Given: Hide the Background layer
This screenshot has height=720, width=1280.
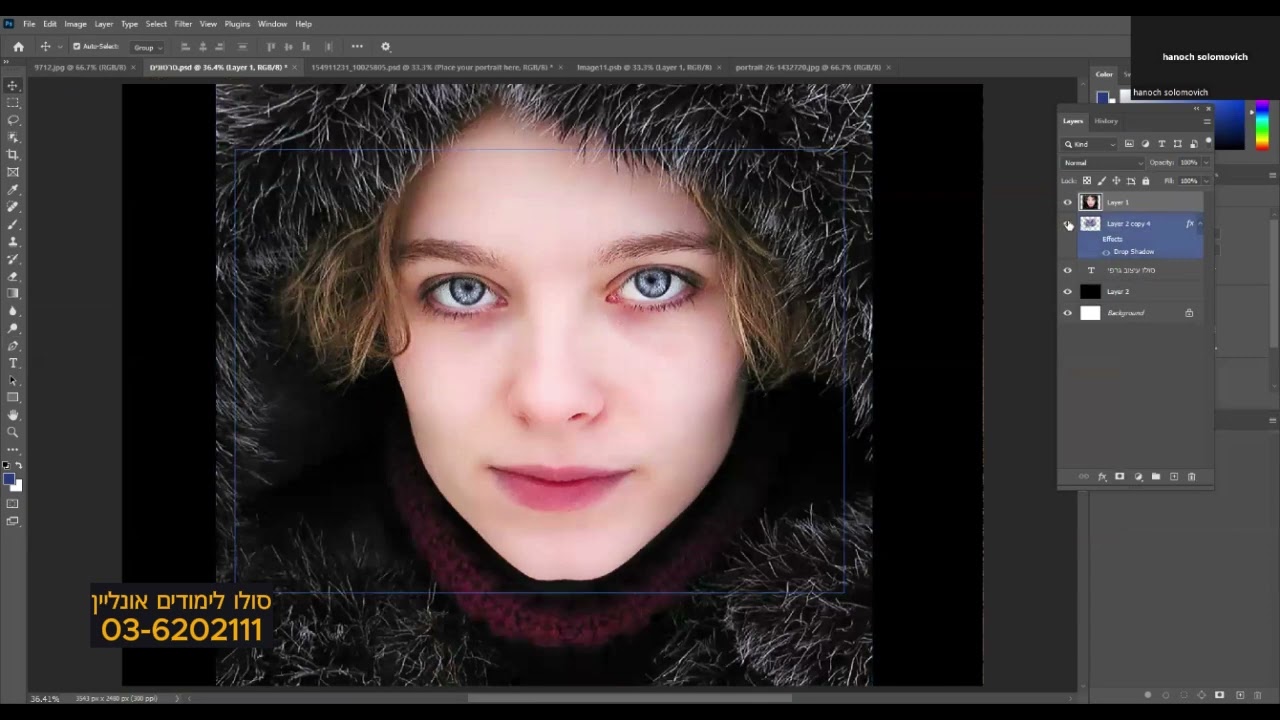Looking at the screenshot, I should tap(1067, 313).
